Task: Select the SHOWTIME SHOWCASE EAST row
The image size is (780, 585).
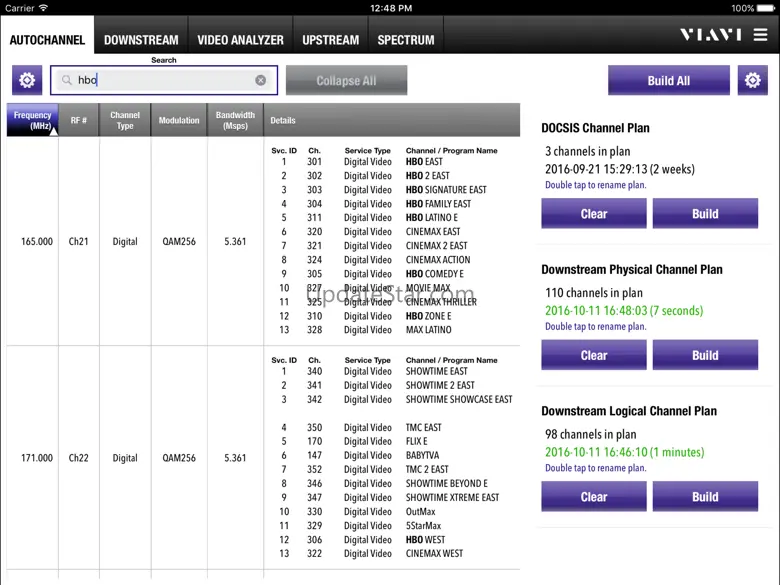Action: tap(392, 399)
